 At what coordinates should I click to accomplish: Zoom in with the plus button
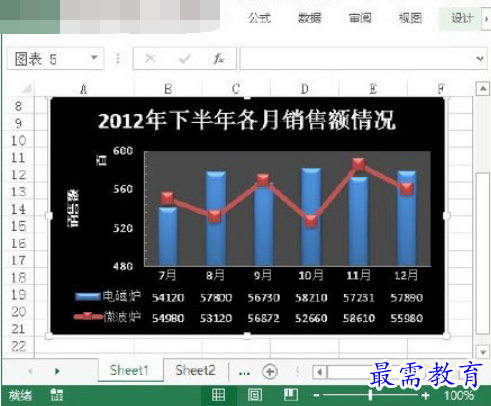coord(425,396)
